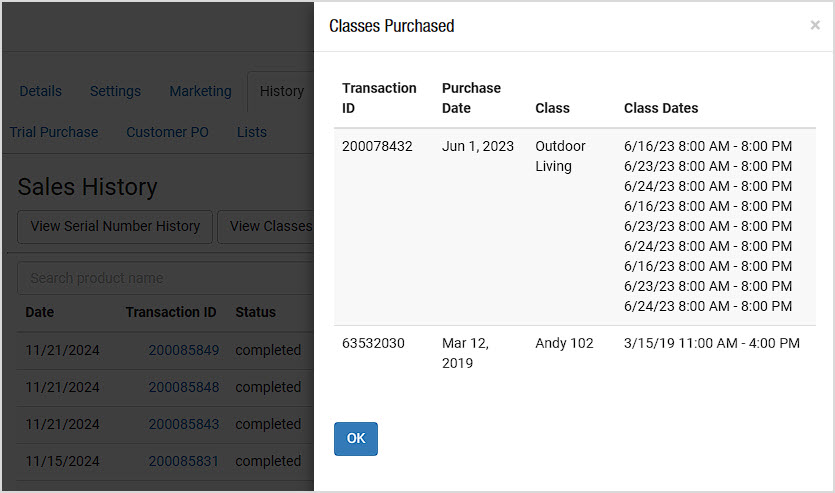Click View Serial Number History button

(115, 226)
